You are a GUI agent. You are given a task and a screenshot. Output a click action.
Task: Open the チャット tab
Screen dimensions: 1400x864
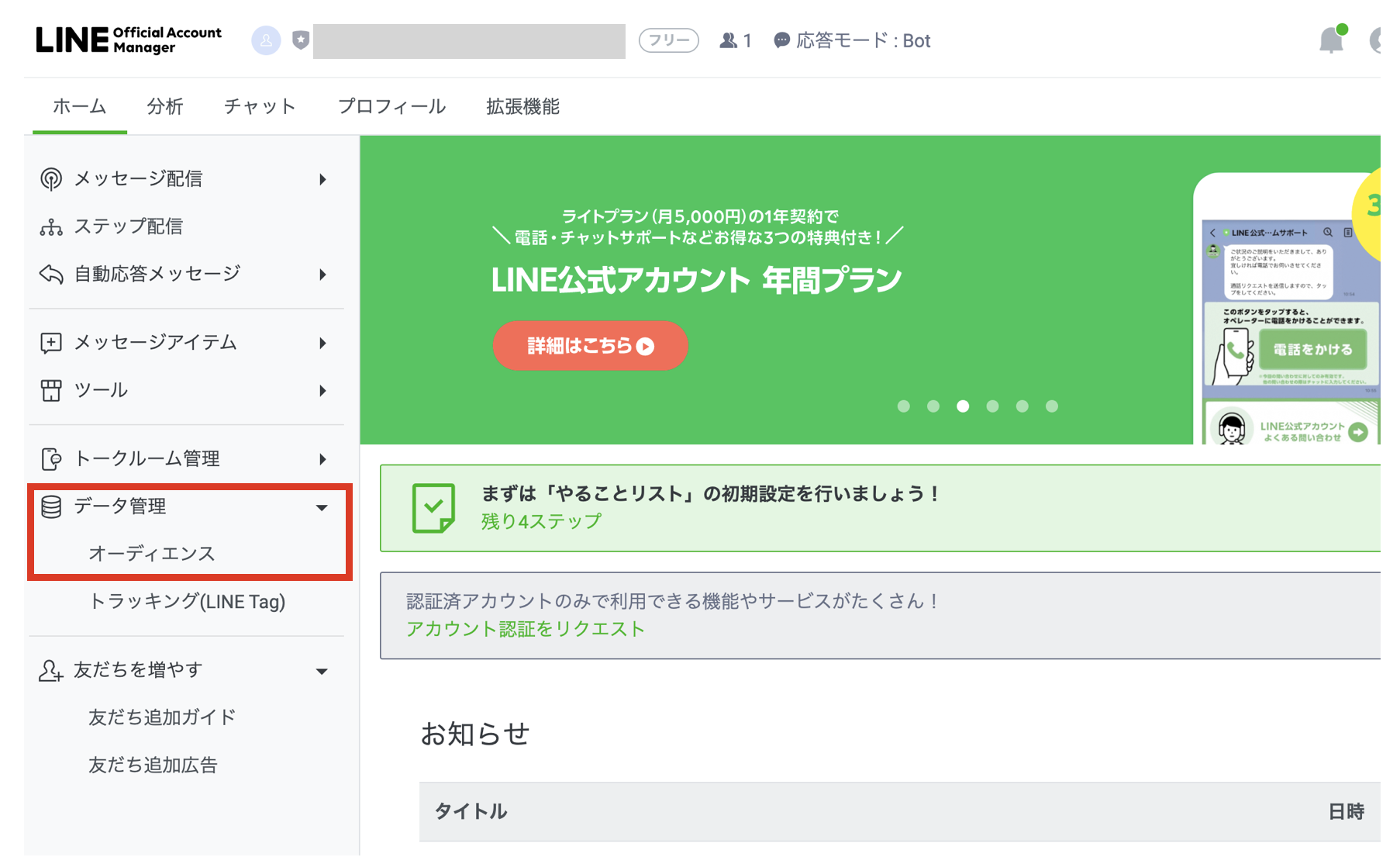260,106
